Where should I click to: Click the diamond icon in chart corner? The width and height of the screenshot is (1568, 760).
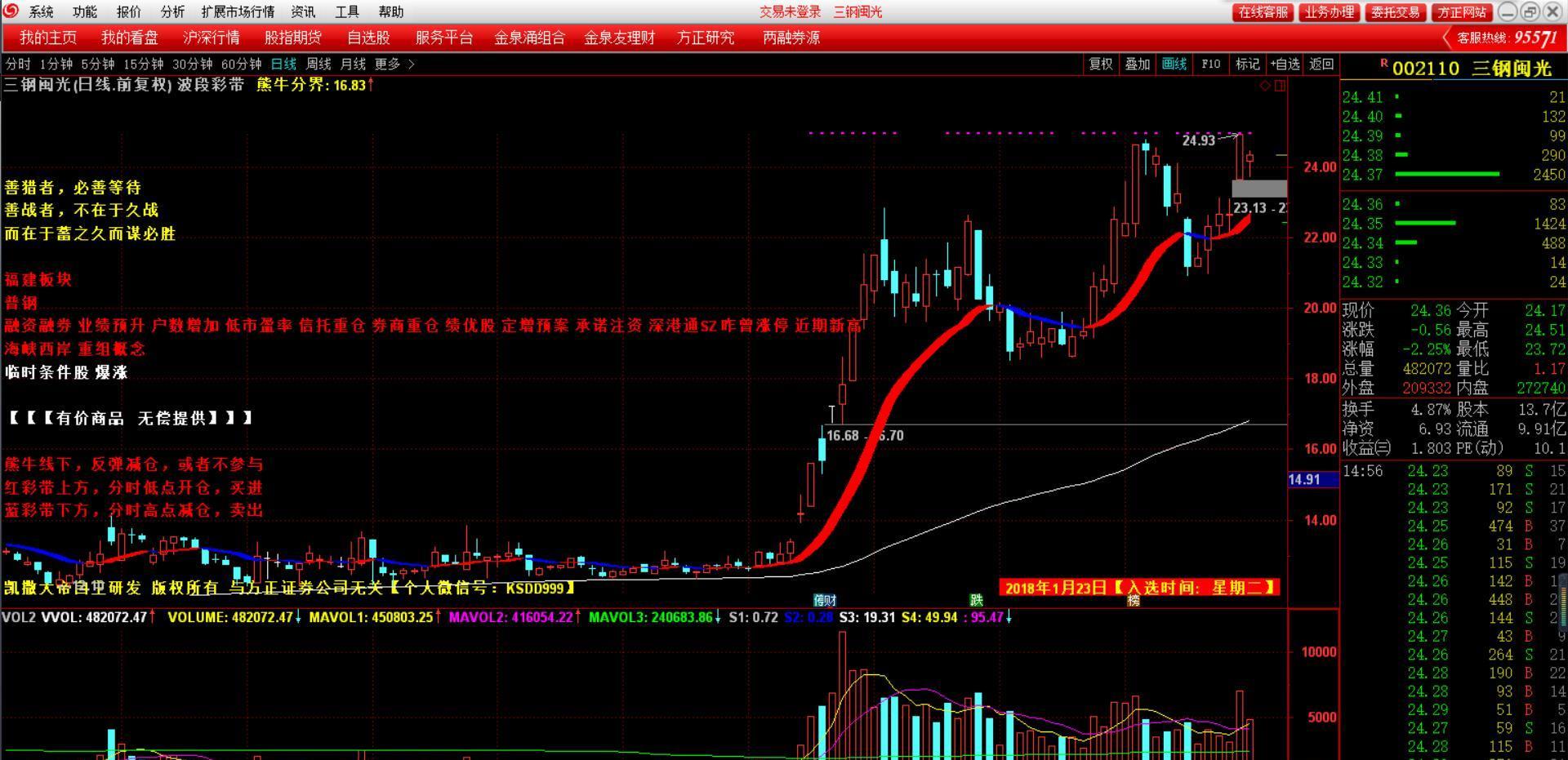click(1265, 86)
